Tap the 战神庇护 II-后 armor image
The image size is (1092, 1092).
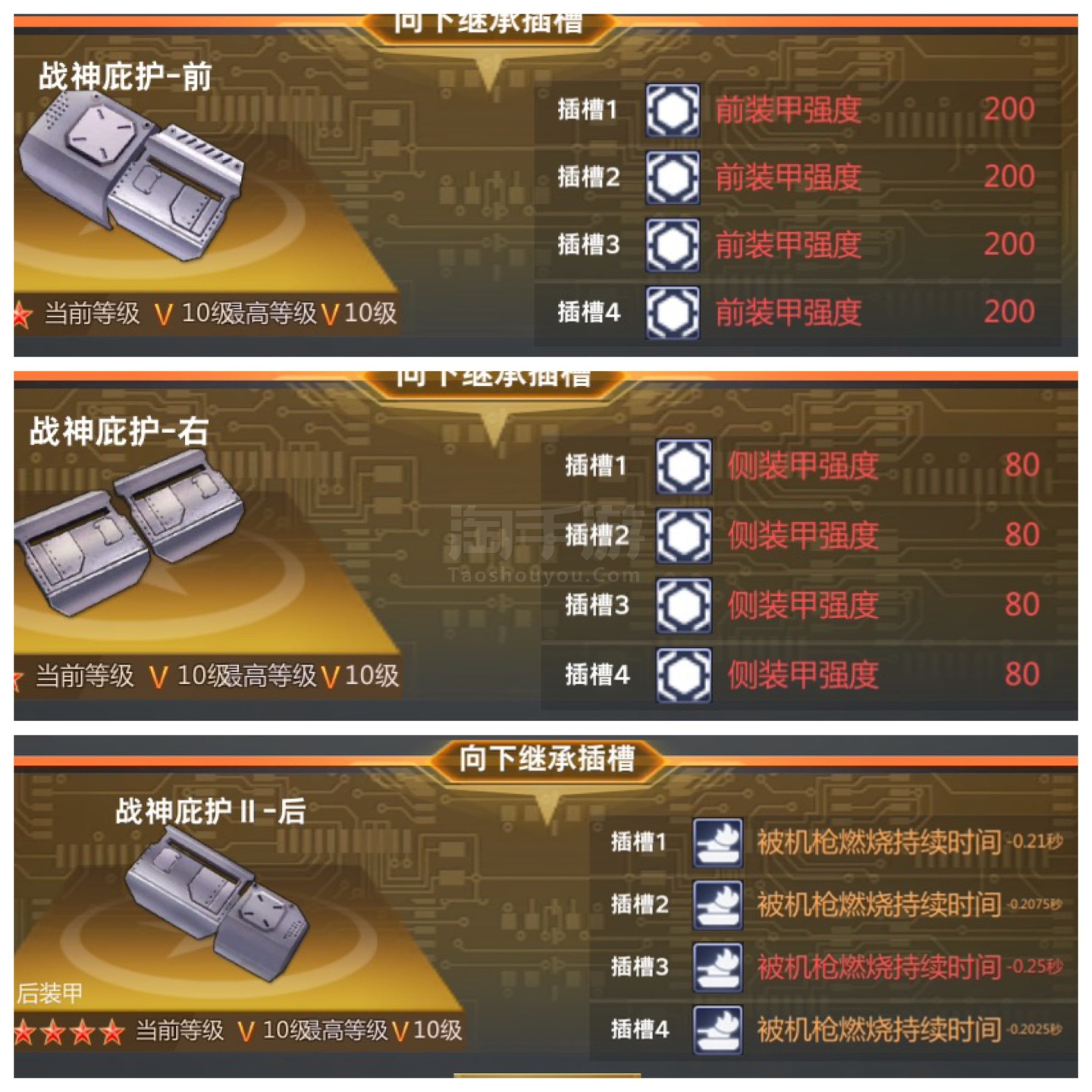(x=217, y=902)
